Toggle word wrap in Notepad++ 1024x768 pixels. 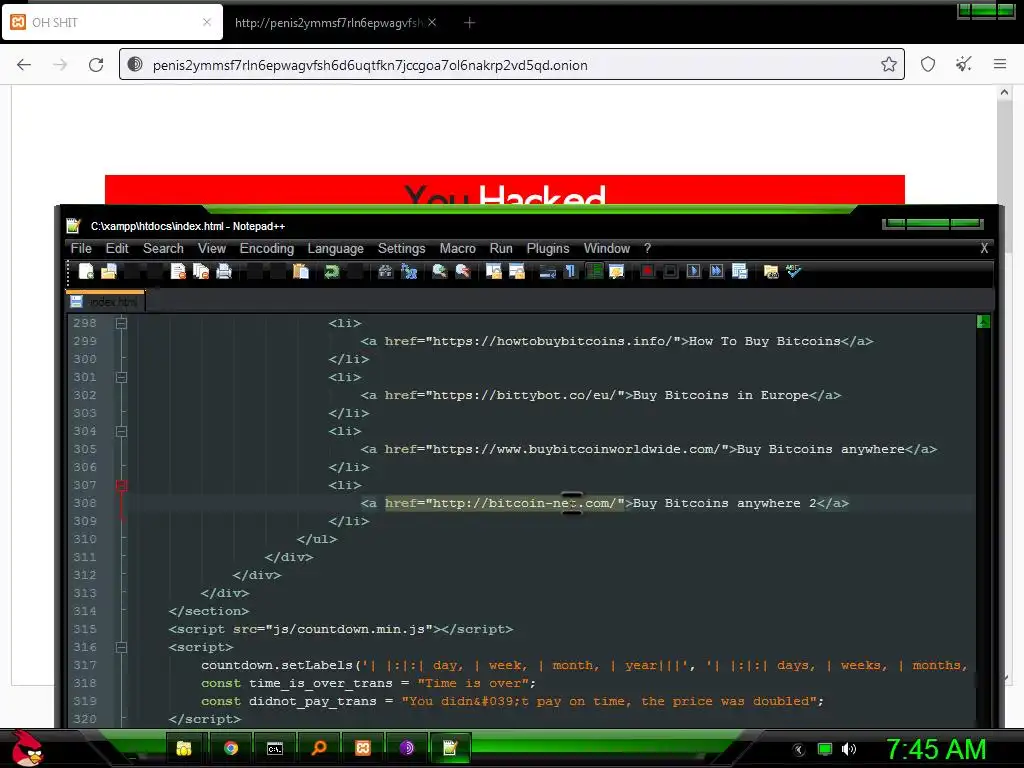pyautogui.click(x=547, y=271)
